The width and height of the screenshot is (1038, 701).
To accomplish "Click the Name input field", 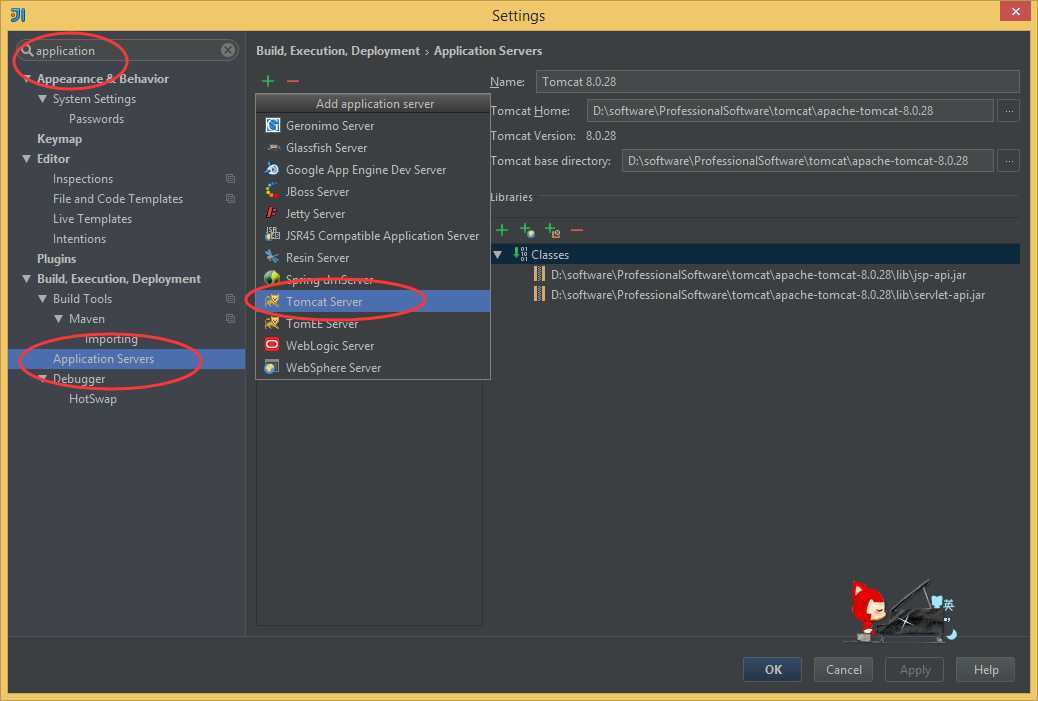I will pos(777,81).
